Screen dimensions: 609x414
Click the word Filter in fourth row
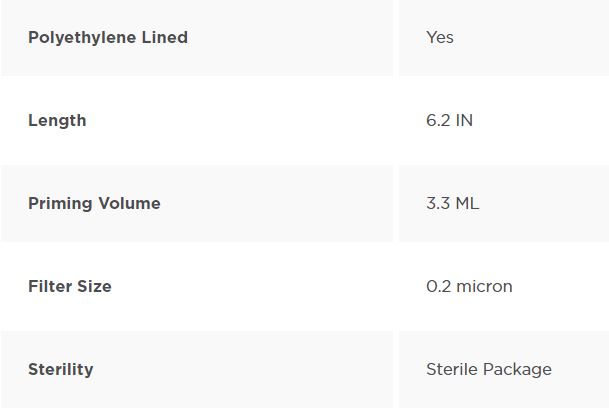pos(50,287)
